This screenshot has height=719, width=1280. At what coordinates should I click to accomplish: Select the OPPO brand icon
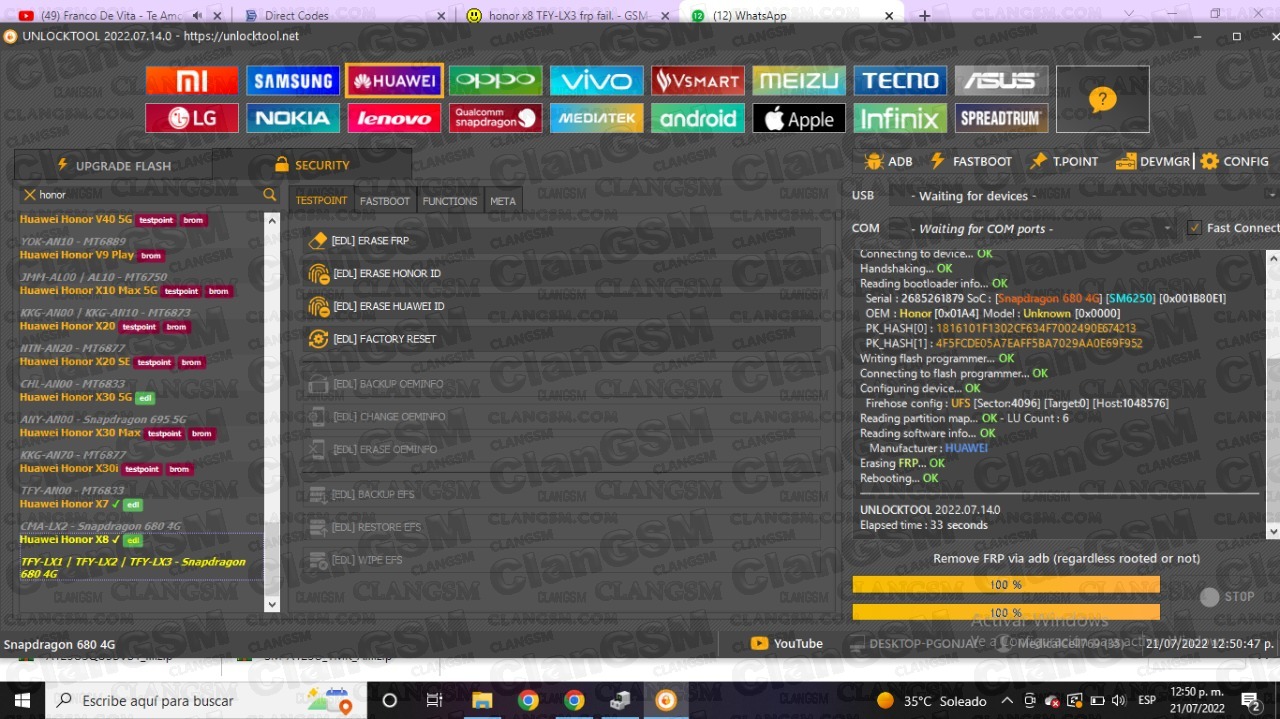tap(496, 81)
